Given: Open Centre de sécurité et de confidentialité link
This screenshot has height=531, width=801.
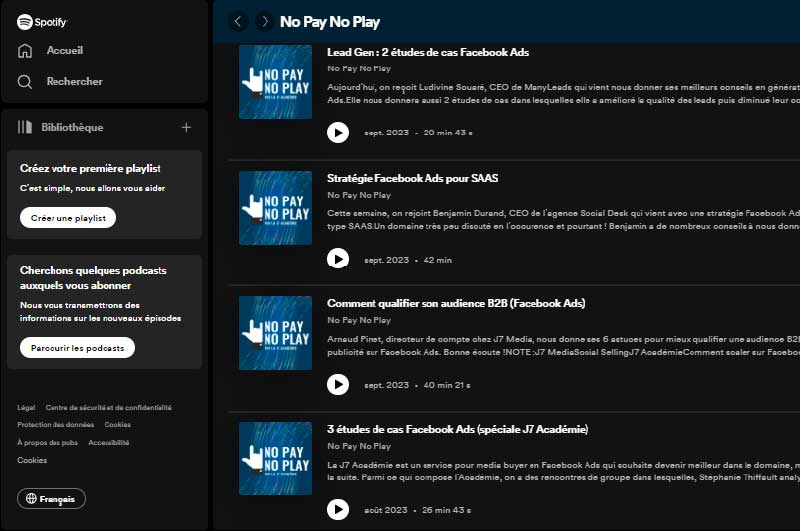Looking at the screenshot, I should [108, 407].
